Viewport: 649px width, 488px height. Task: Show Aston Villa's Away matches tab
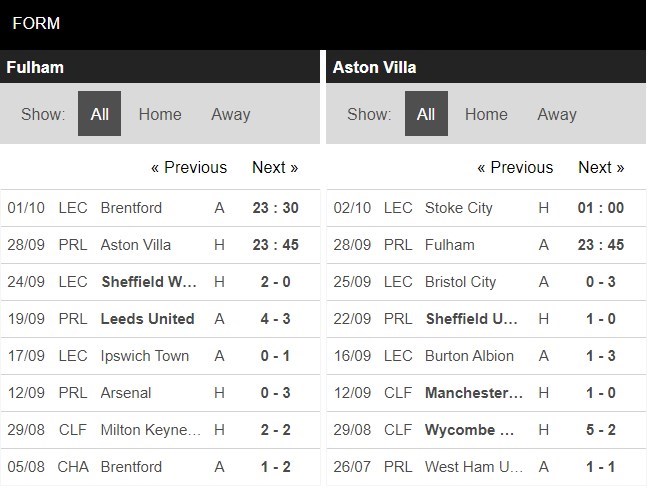tap(557, 114)
